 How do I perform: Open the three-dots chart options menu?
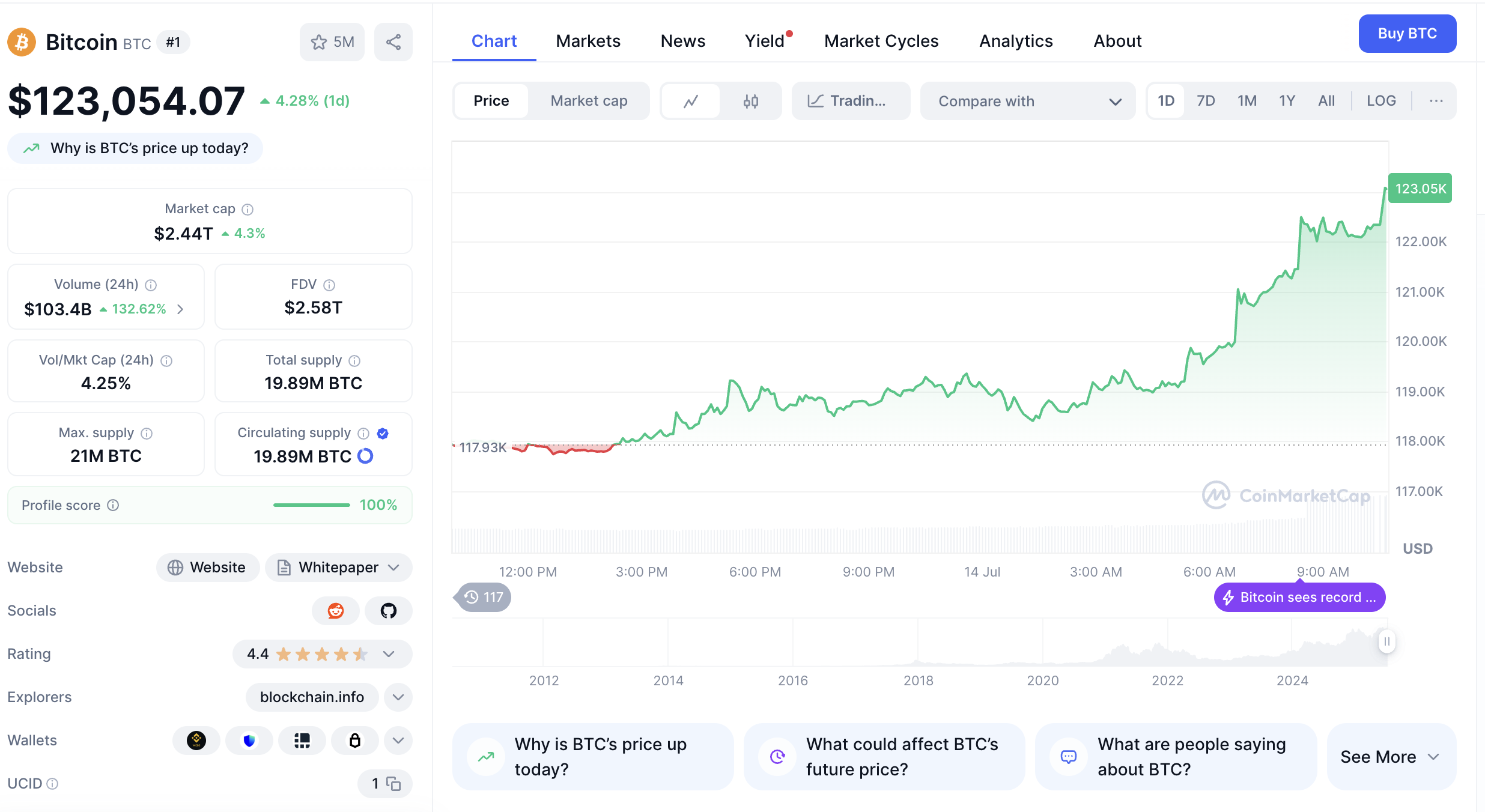[1436, 101]
